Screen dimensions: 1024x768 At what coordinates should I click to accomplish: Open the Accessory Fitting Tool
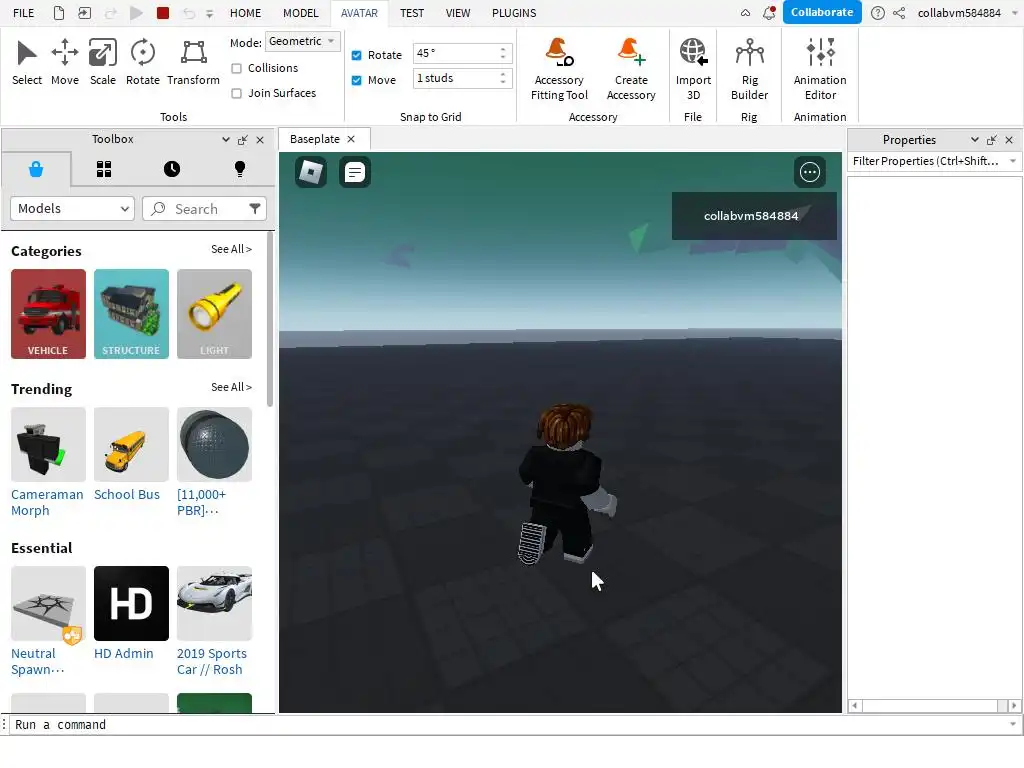point(559,69)
